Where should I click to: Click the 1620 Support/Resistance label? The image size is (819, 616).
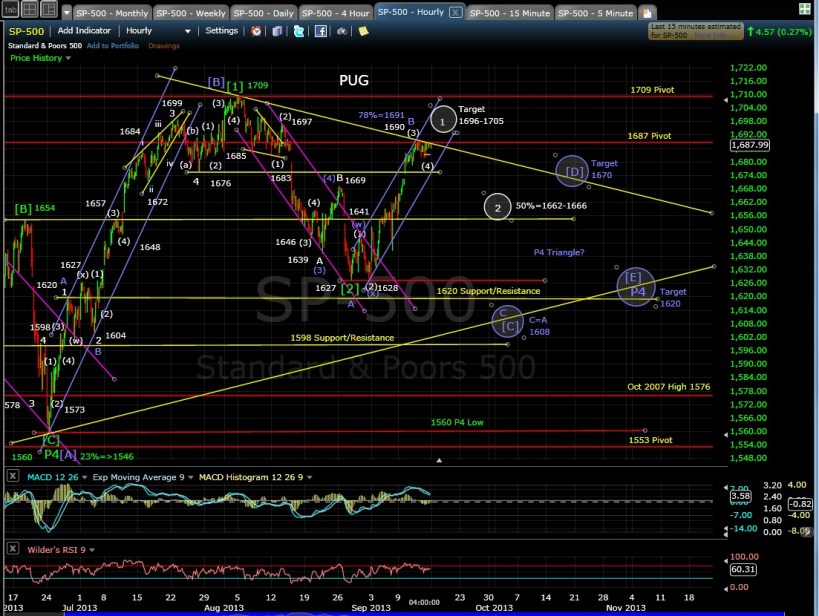tap(488, 291)
